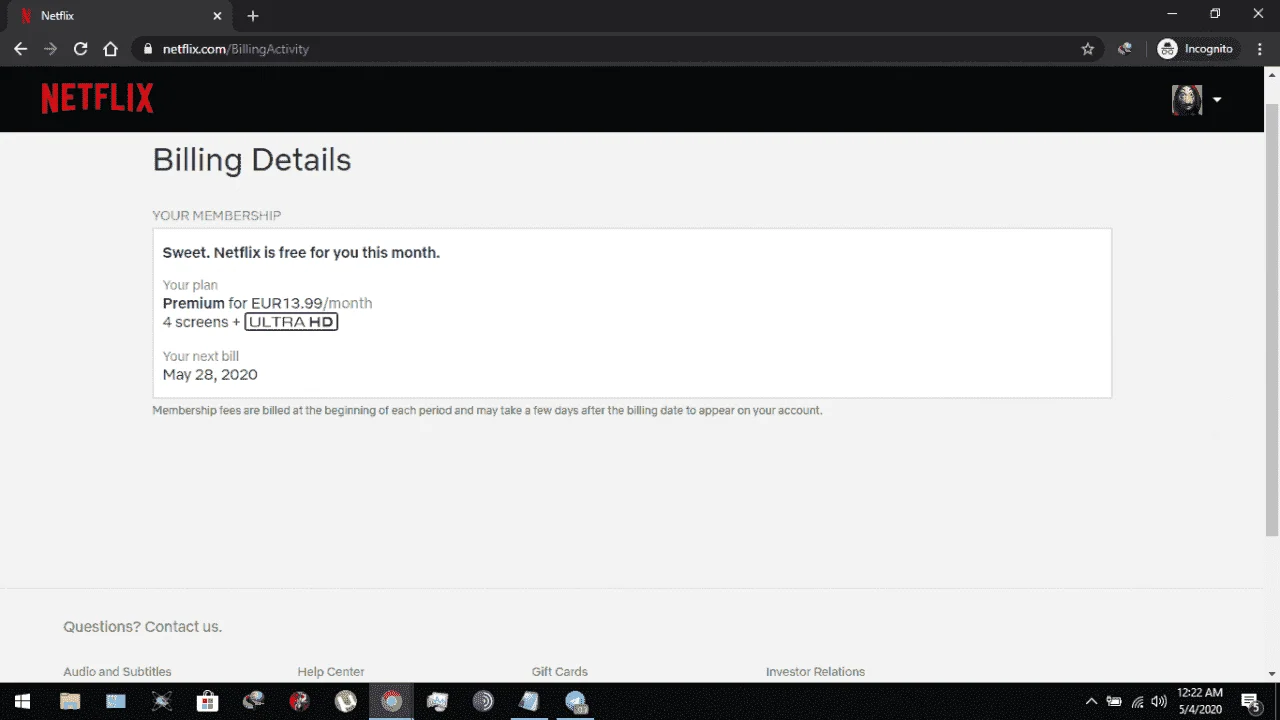Close the Netflix tab
Image resolution: width=1280 pixels, height=720 pixels.
217,16
